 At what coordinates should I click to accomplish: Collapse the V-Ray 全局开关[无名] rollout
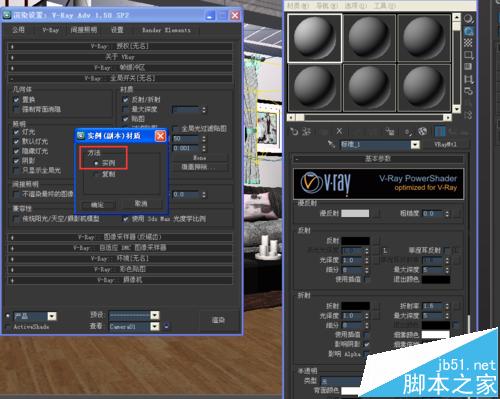point(120,79)
